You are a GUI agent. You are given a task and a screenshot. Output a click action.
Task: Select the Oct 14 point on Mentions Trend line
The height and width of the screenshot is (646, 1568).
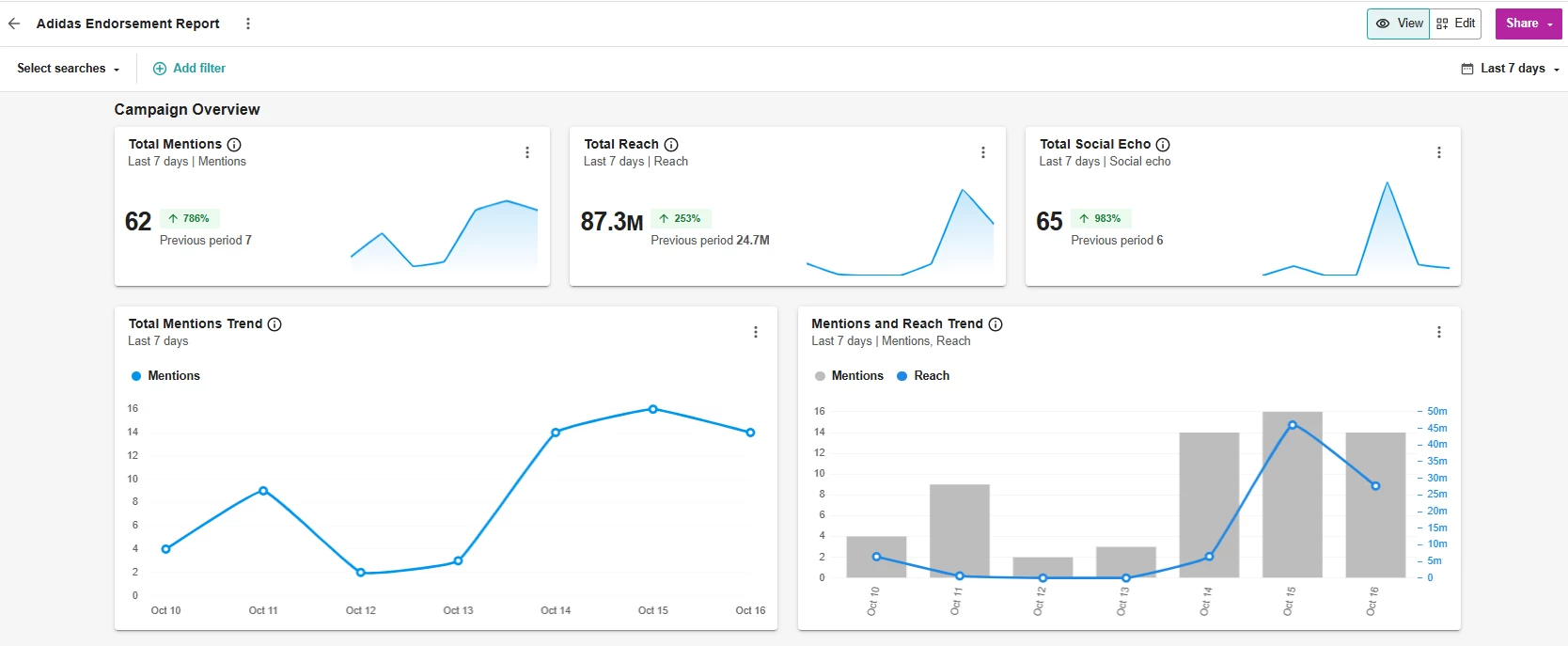click(556, 433)
